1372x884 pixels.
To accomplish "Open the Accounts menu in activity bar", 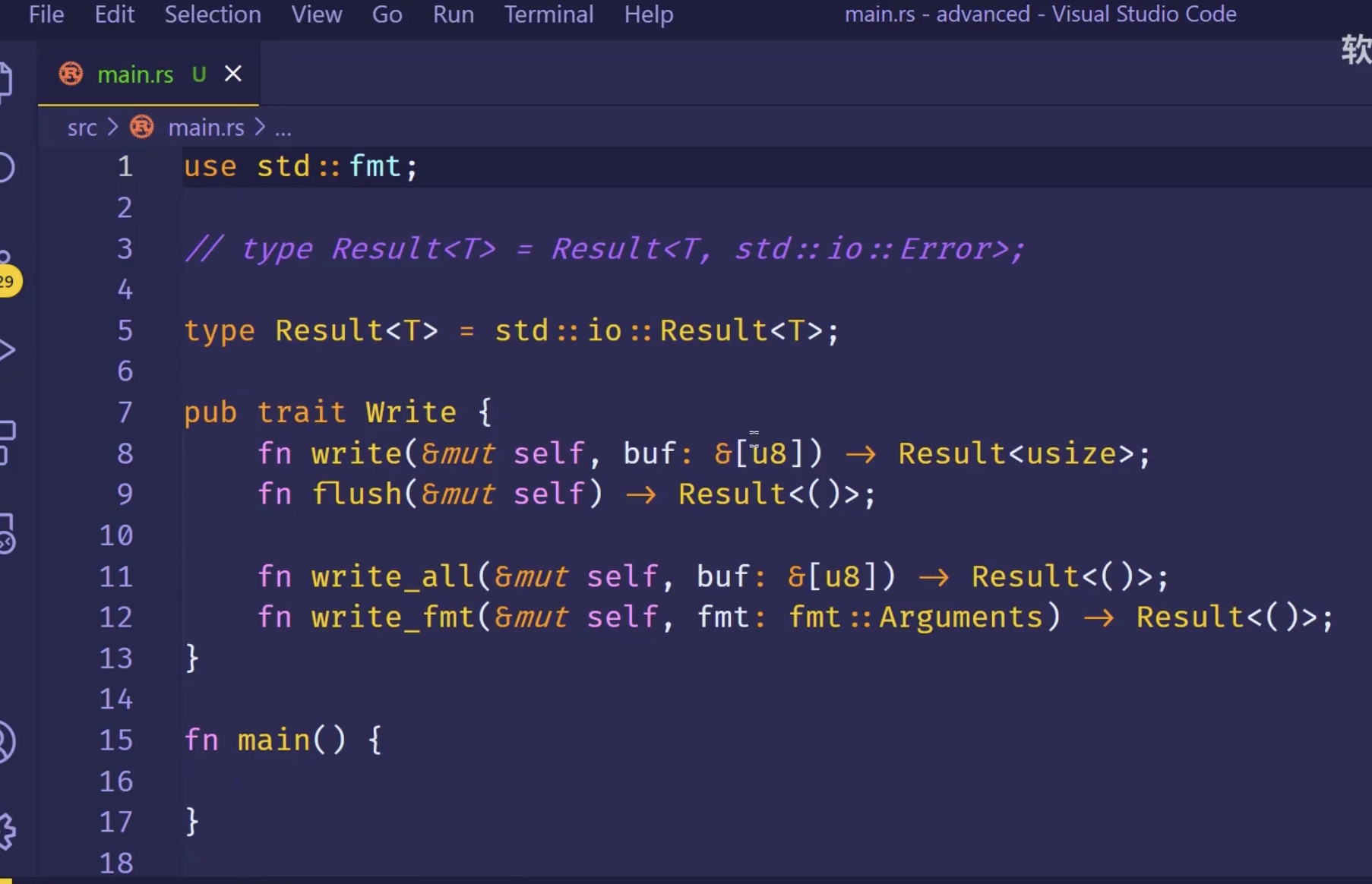I will (5, 741).
